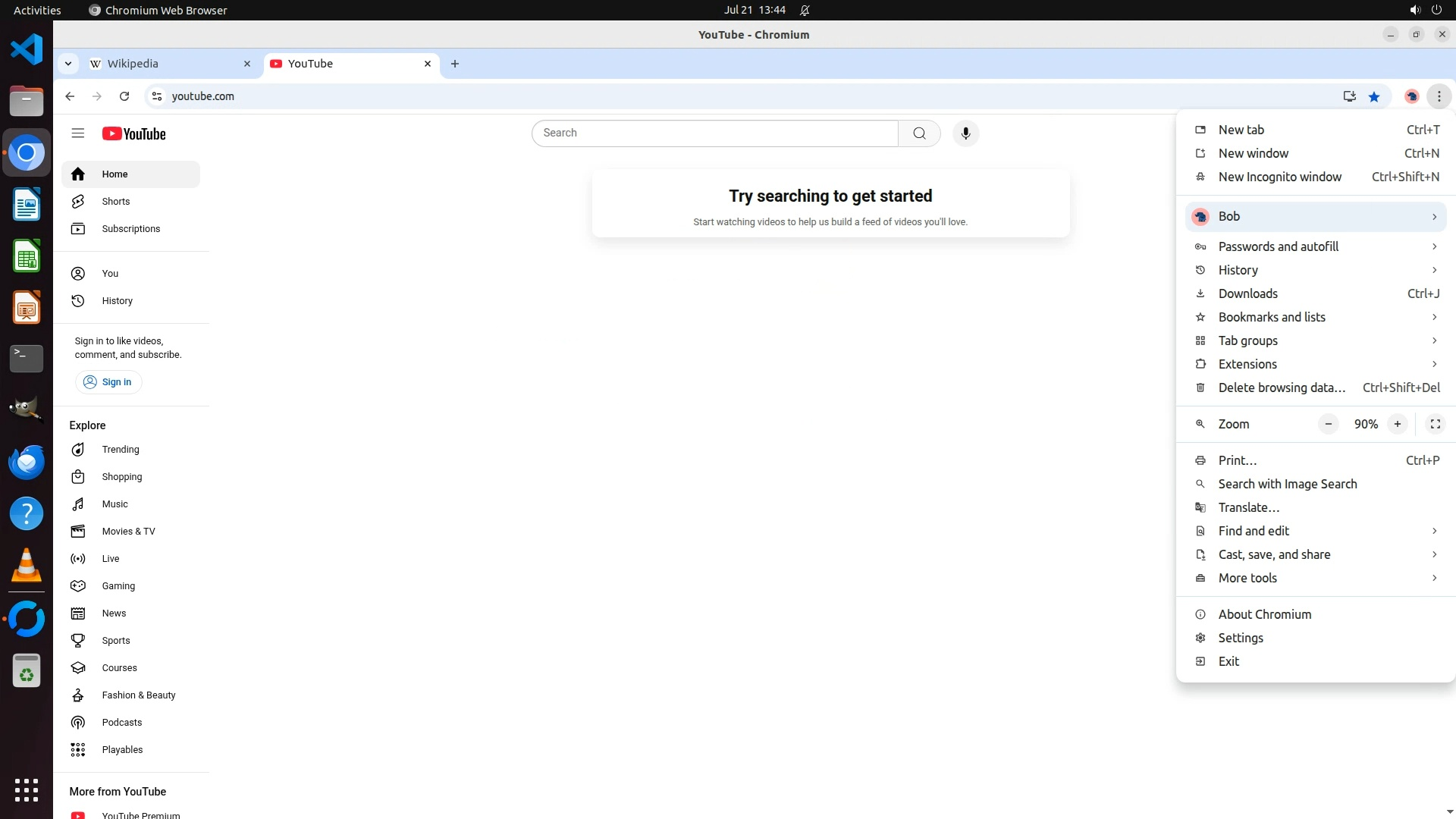Screen dimensions: 1456x819
Task: Click the YouTube voice search microphone icon
Action: (x=965, y=133)
